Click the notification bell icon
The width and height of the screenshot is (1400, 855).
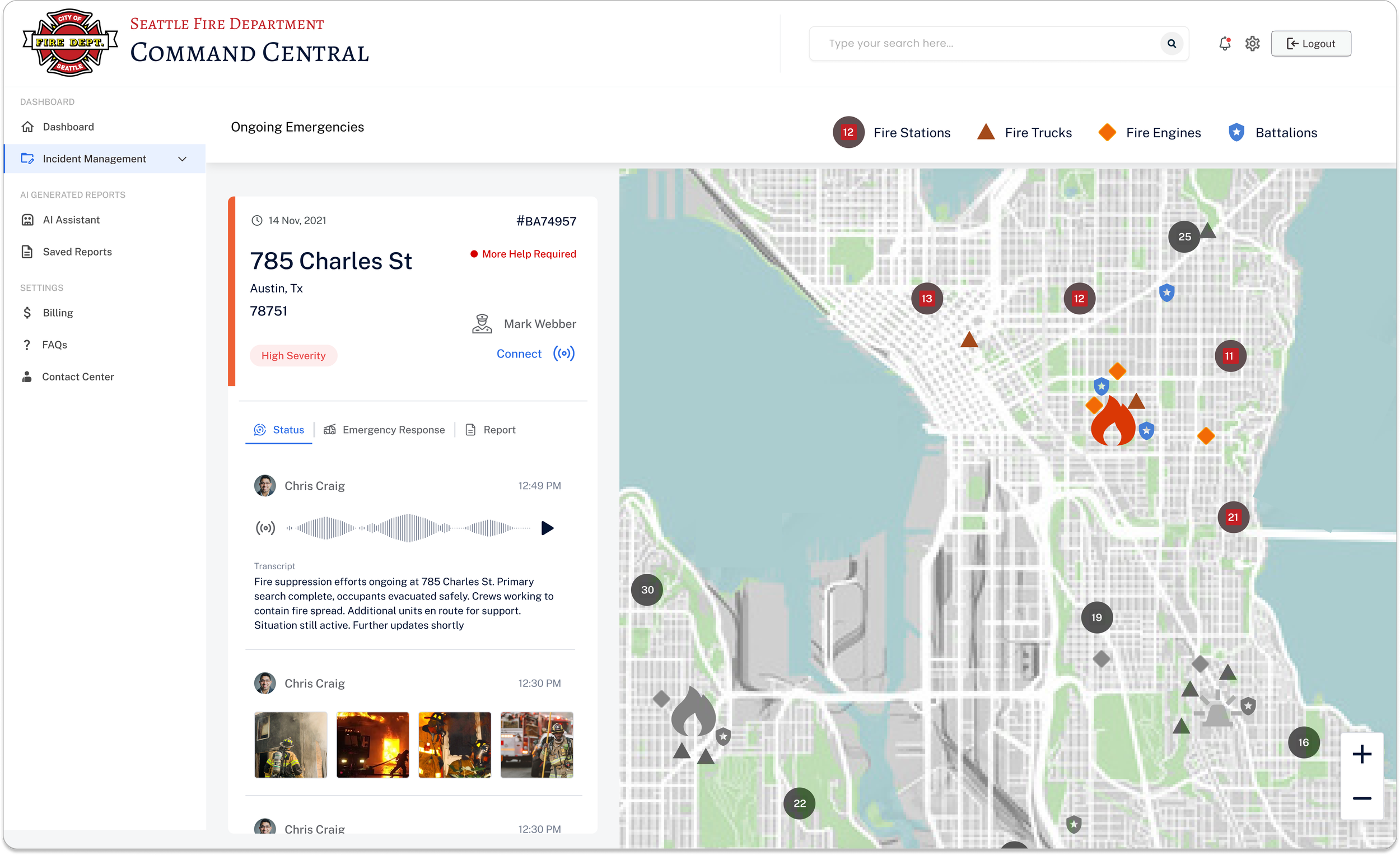click(x=1224, y=43)
